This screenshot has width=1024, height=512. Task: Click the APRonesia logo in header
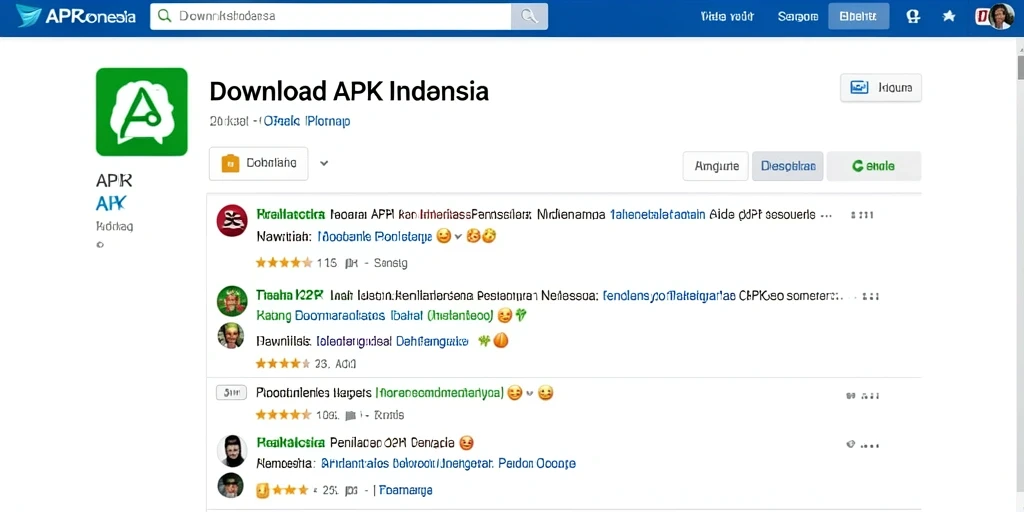coord(76,16)
